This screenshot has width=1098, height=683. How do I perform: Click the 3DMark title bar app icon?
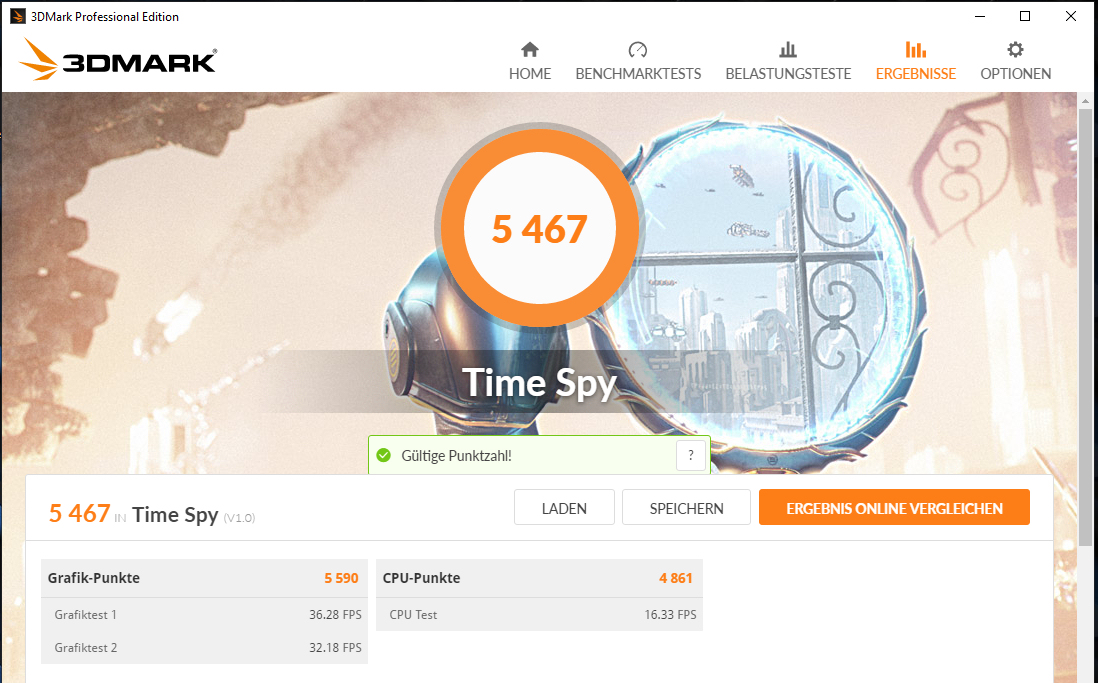tap(18, 16)
